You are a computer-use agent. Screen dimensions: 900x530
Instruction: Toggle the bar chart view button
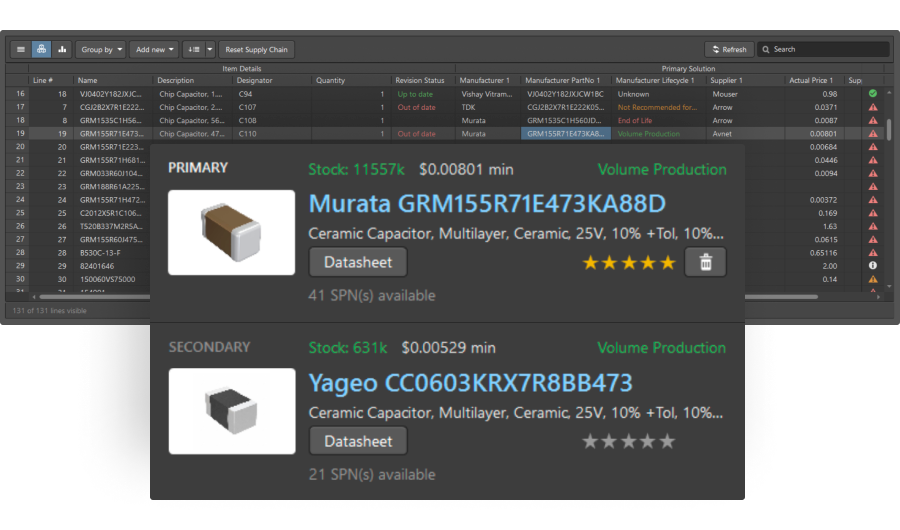point(62,49)
